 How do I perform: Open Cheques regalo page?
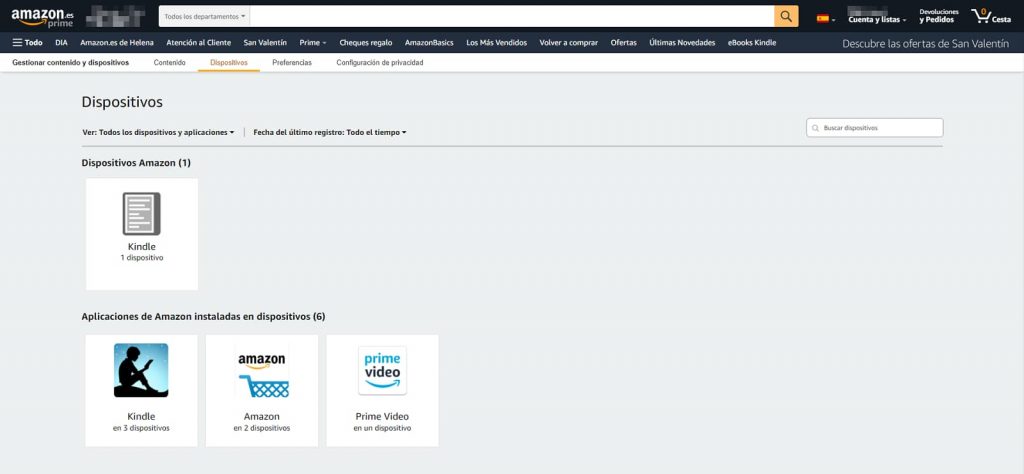366,42
